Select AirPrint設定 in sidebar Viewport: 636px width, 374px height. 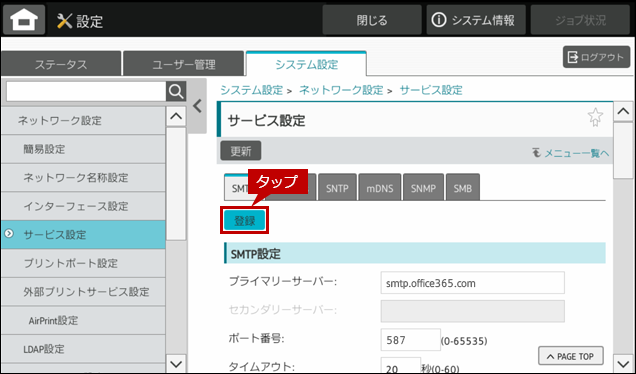pos(83,320)
